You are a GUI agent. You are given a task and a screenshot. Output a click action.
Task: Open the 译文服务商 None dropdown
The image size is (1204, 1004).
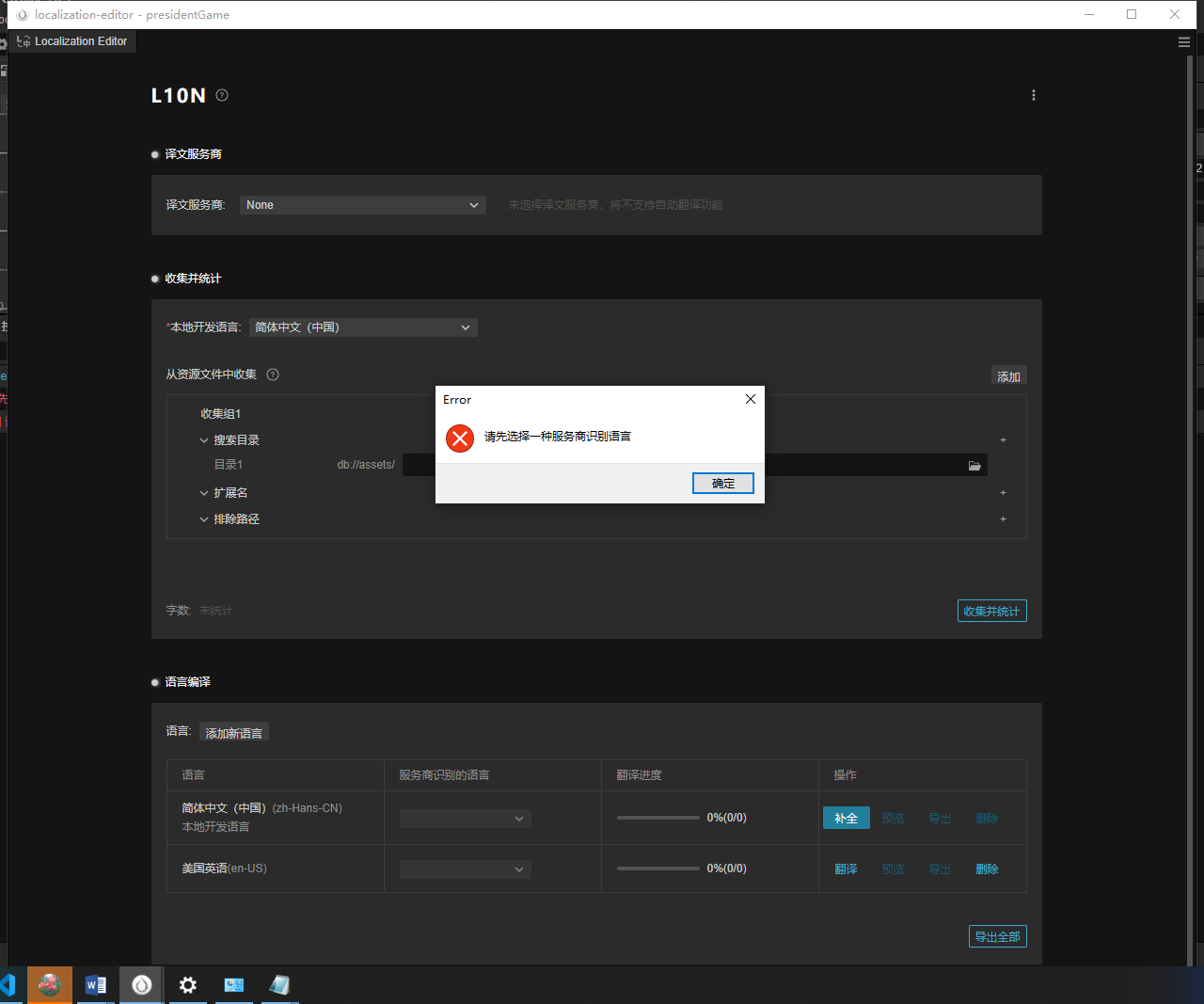click(363, 205)
